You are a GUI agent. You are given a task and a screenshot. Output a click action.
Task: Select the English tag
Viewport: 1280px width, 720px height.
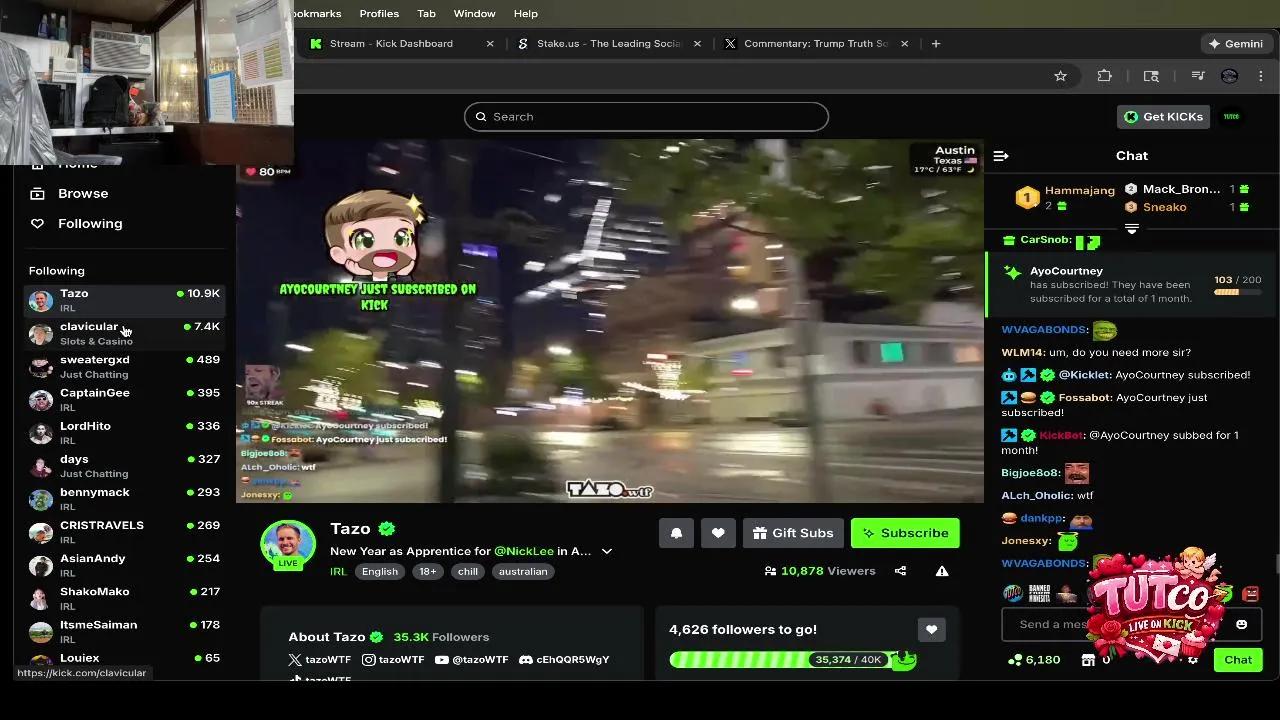click(x=380, y=572)
